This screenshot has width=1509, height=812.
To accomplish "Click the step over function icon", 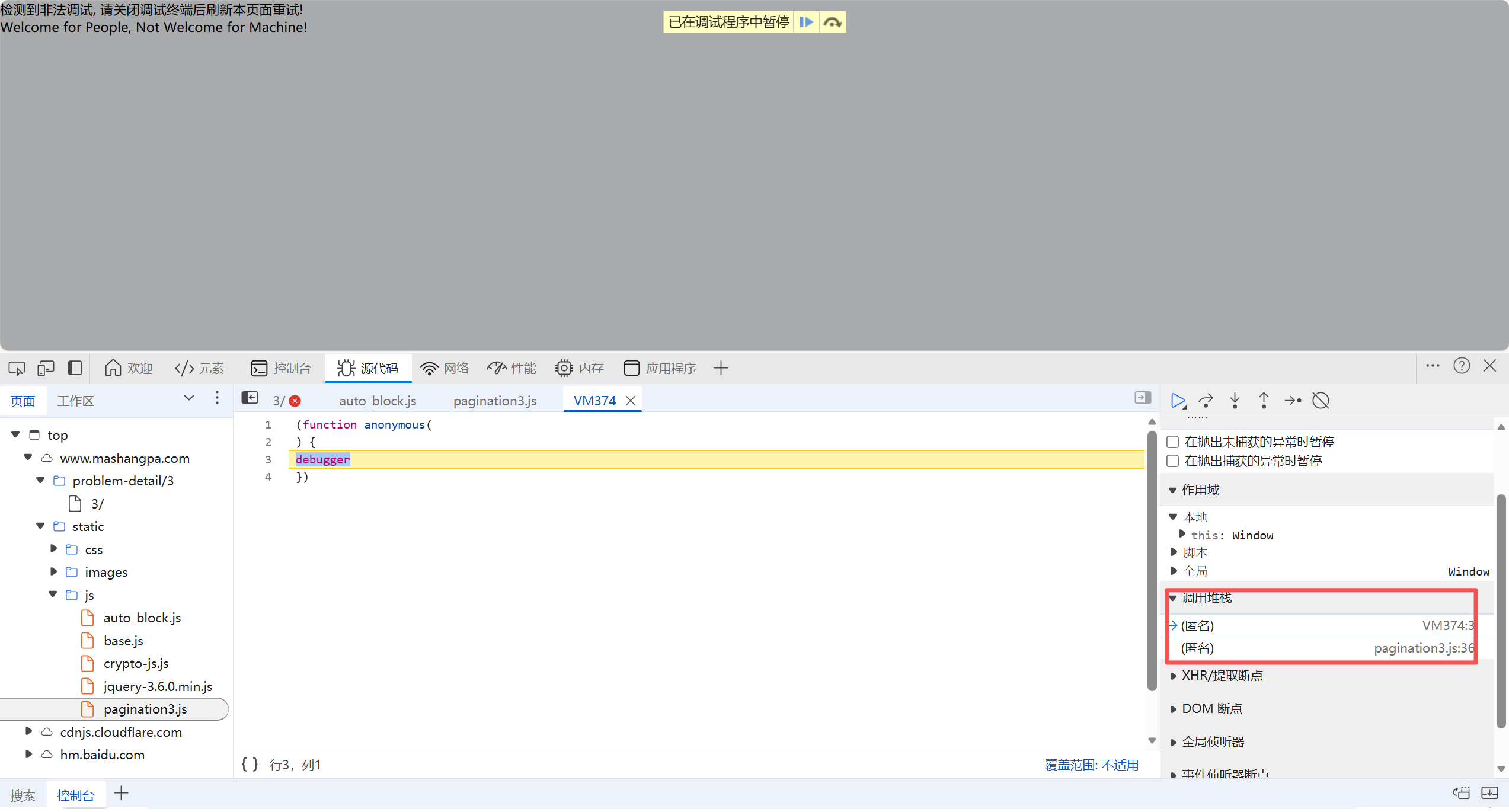I will pos(1206,401).
